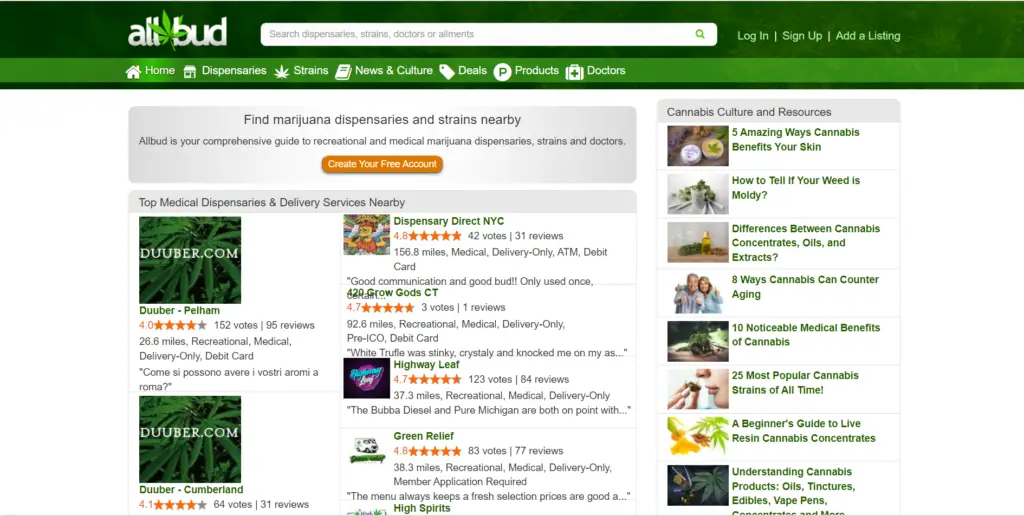Viewport: 1024px width, 516px height.
Task: Click concentrates and oils article thumbnail
Action: [x=697, y=242]
